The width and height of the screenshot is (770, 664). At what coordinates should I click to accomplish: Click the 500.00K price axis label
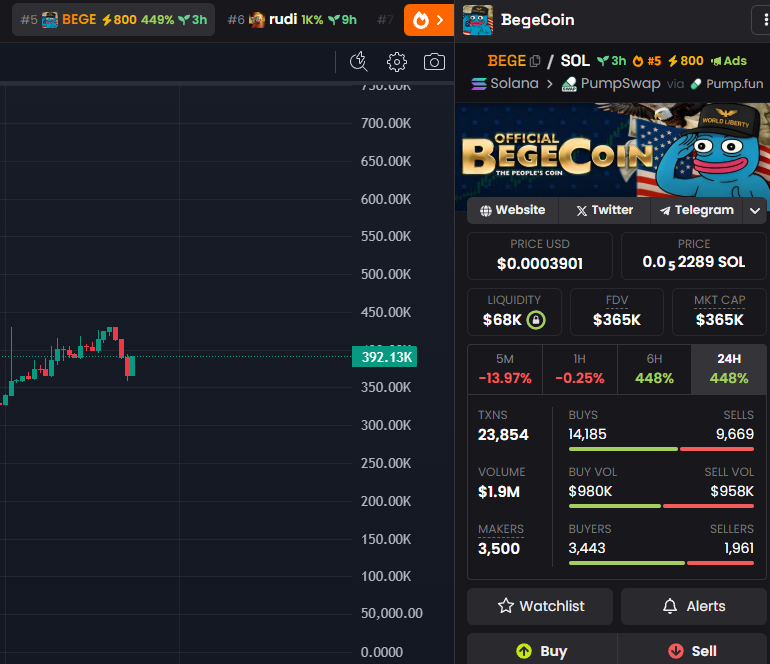tap(386, 274)
